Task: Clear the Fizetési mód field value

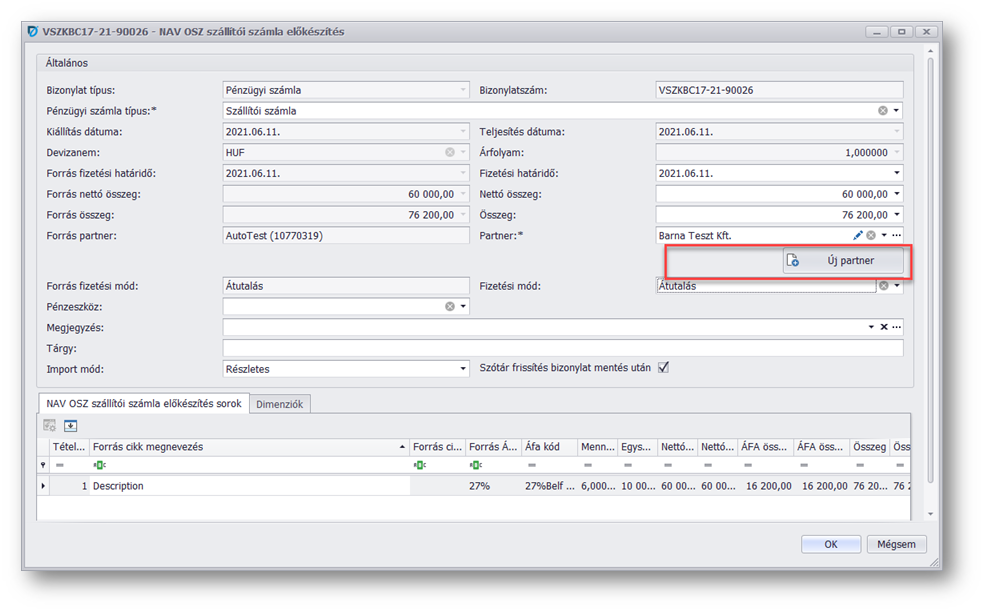Action: [x=883, y=286]
